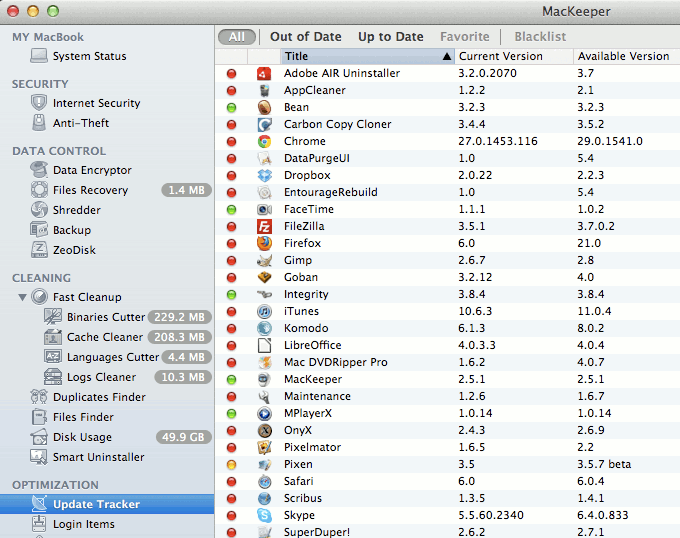This screenshot has height=538, width=680.
Task: Click the Current Version column header
Action: (x=514, y=56)
